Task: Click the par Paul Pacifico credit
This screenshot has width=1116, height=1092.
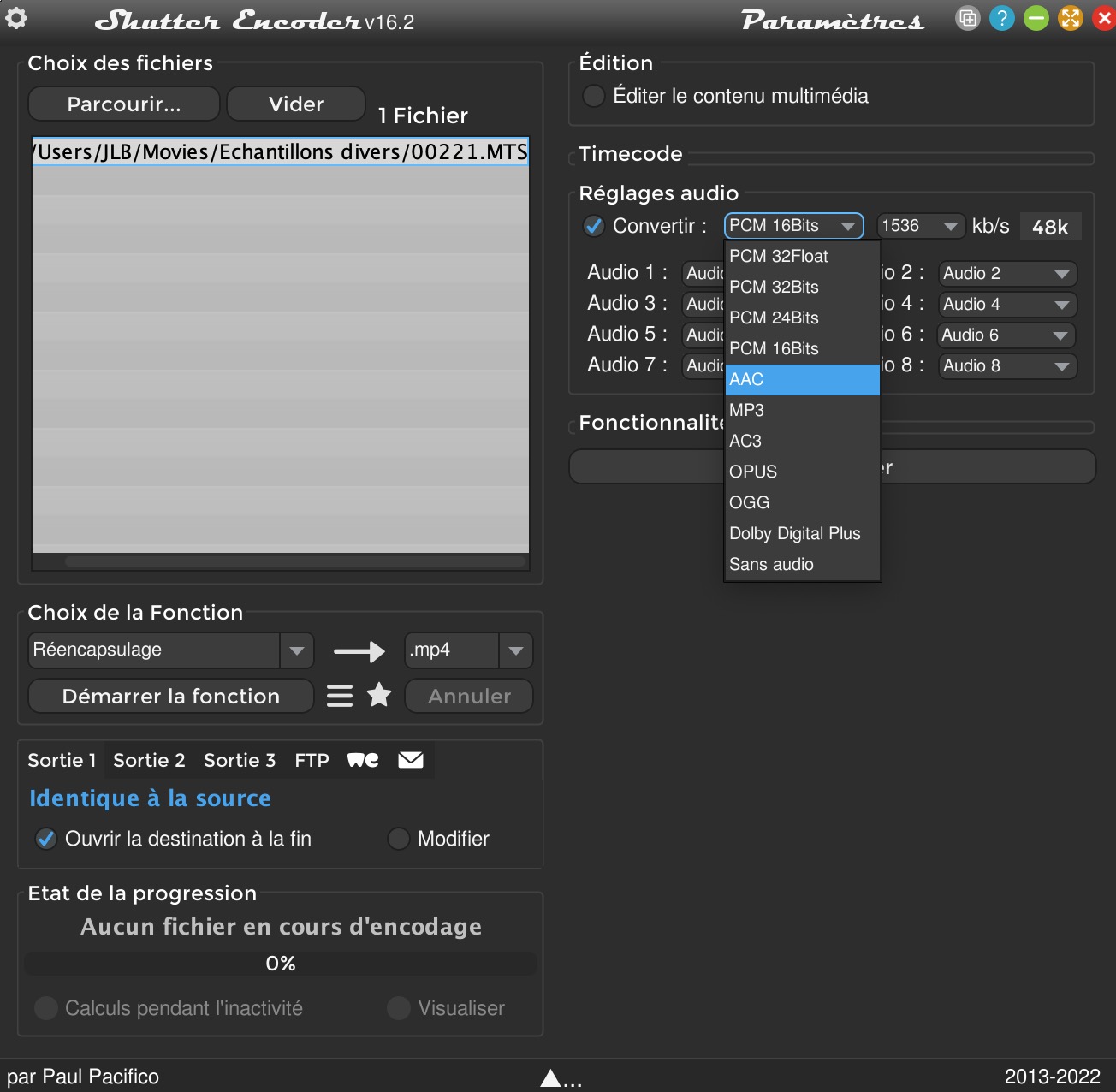Action: (x=83, y=1077)
